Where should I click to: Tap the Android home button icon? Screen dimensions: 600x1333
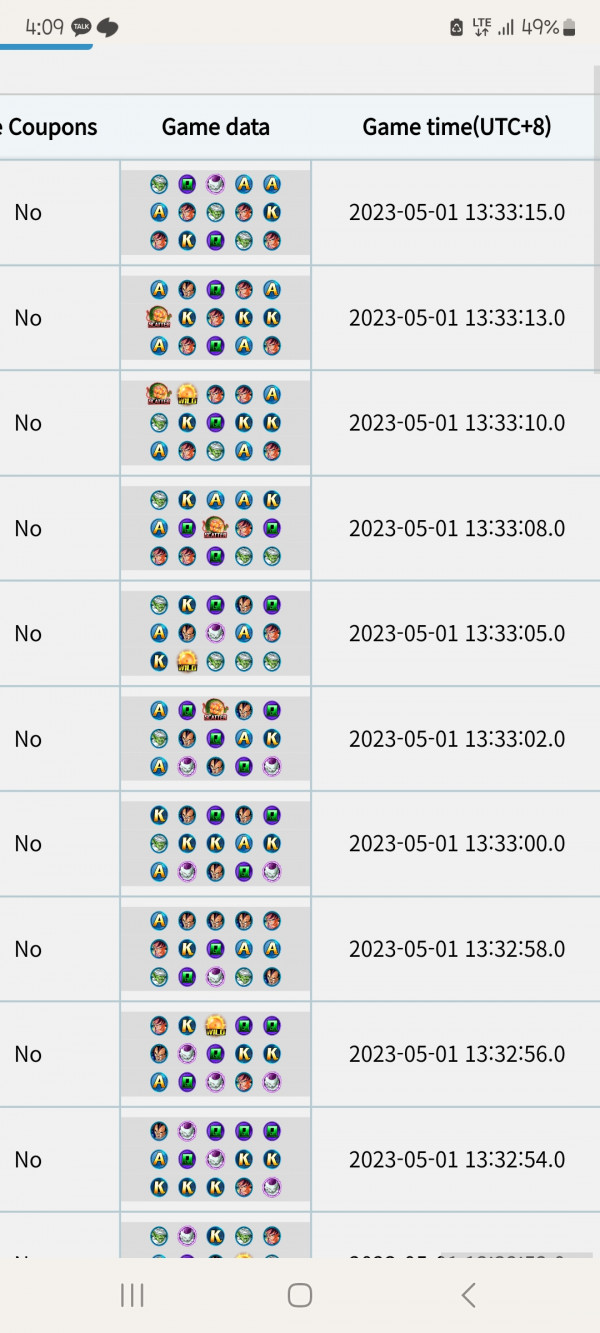[x=299, y=1295]
